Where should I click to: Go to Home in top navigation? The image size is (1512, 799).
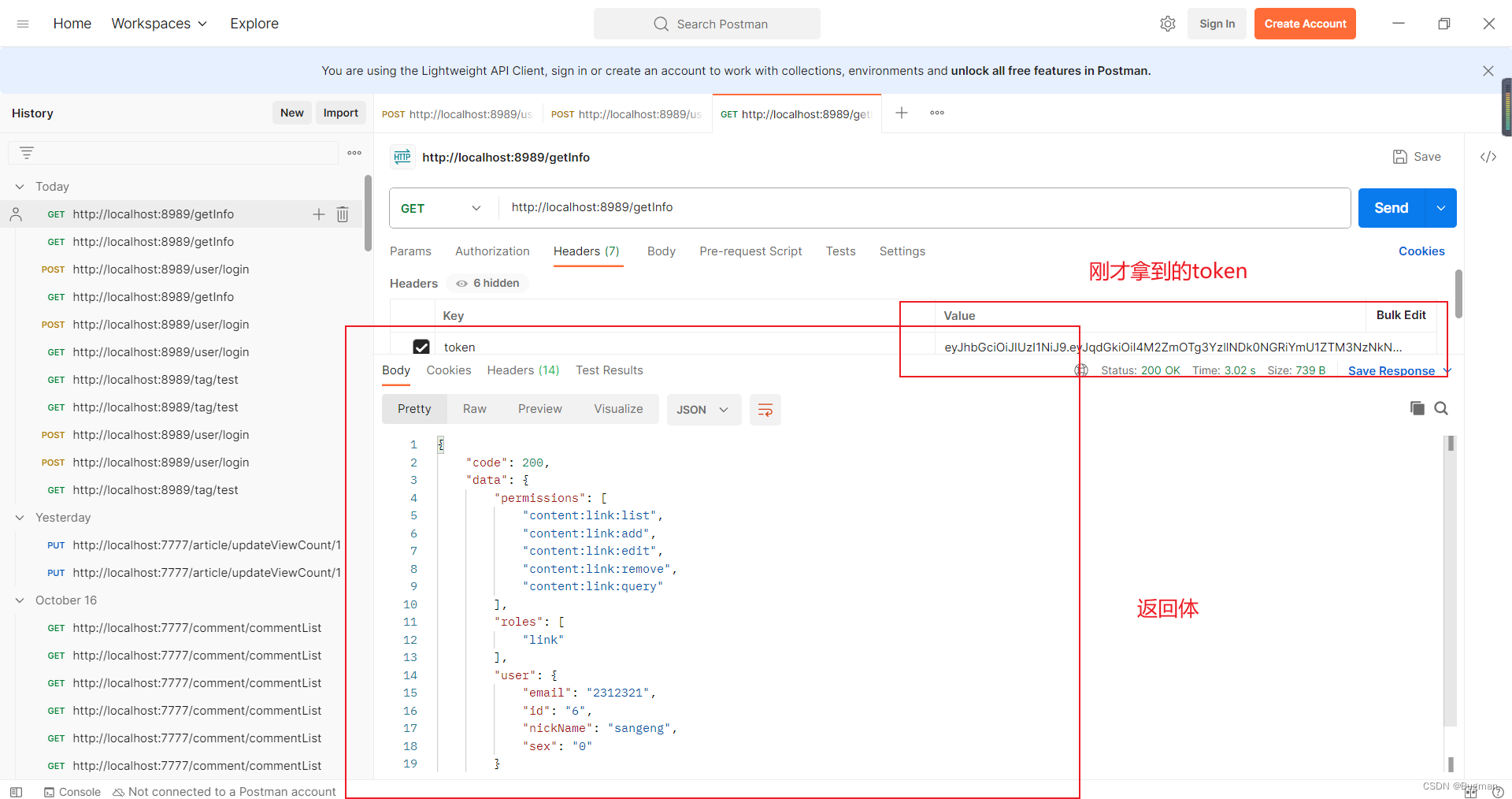click(x=72, y=24)
